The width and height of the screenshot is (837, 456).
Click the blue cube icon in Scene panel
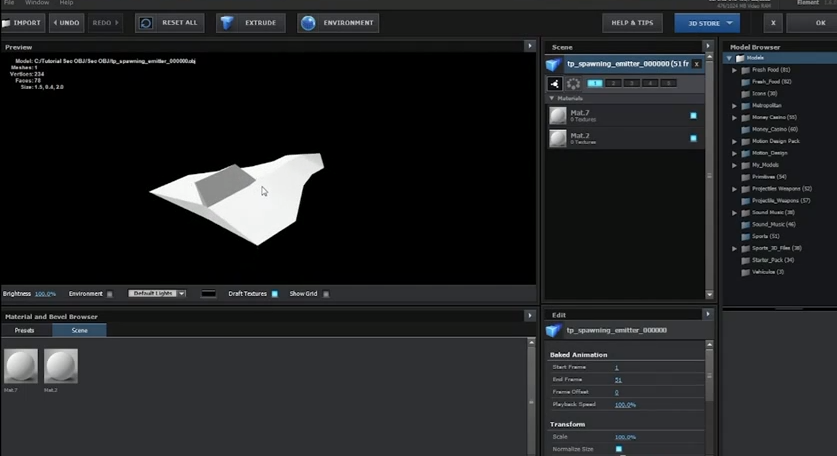[x=554, y=65]
